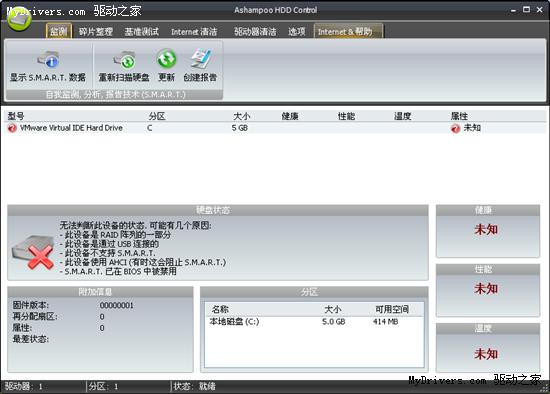Viewport: 550px width, 394px height.
Task: Click the Show S.M.A.R.T. data icon
Action: pos(48,59)
